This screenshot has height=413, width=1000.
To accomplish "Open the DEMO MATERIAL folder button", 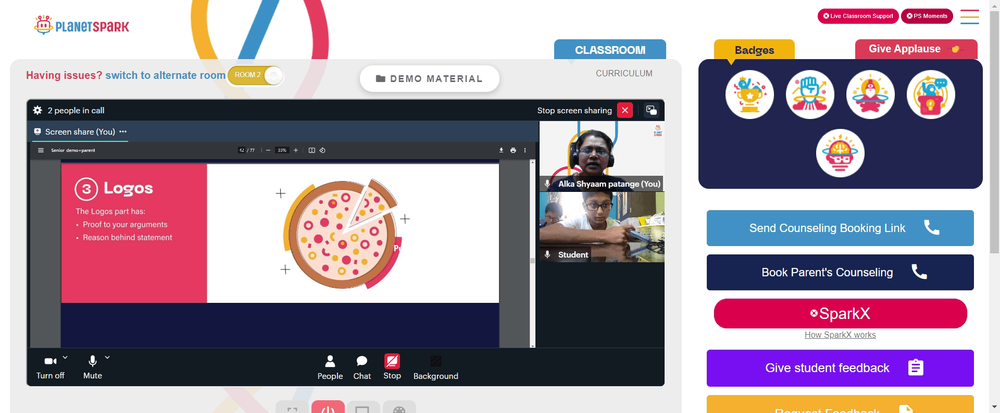I will coord(429,78).
